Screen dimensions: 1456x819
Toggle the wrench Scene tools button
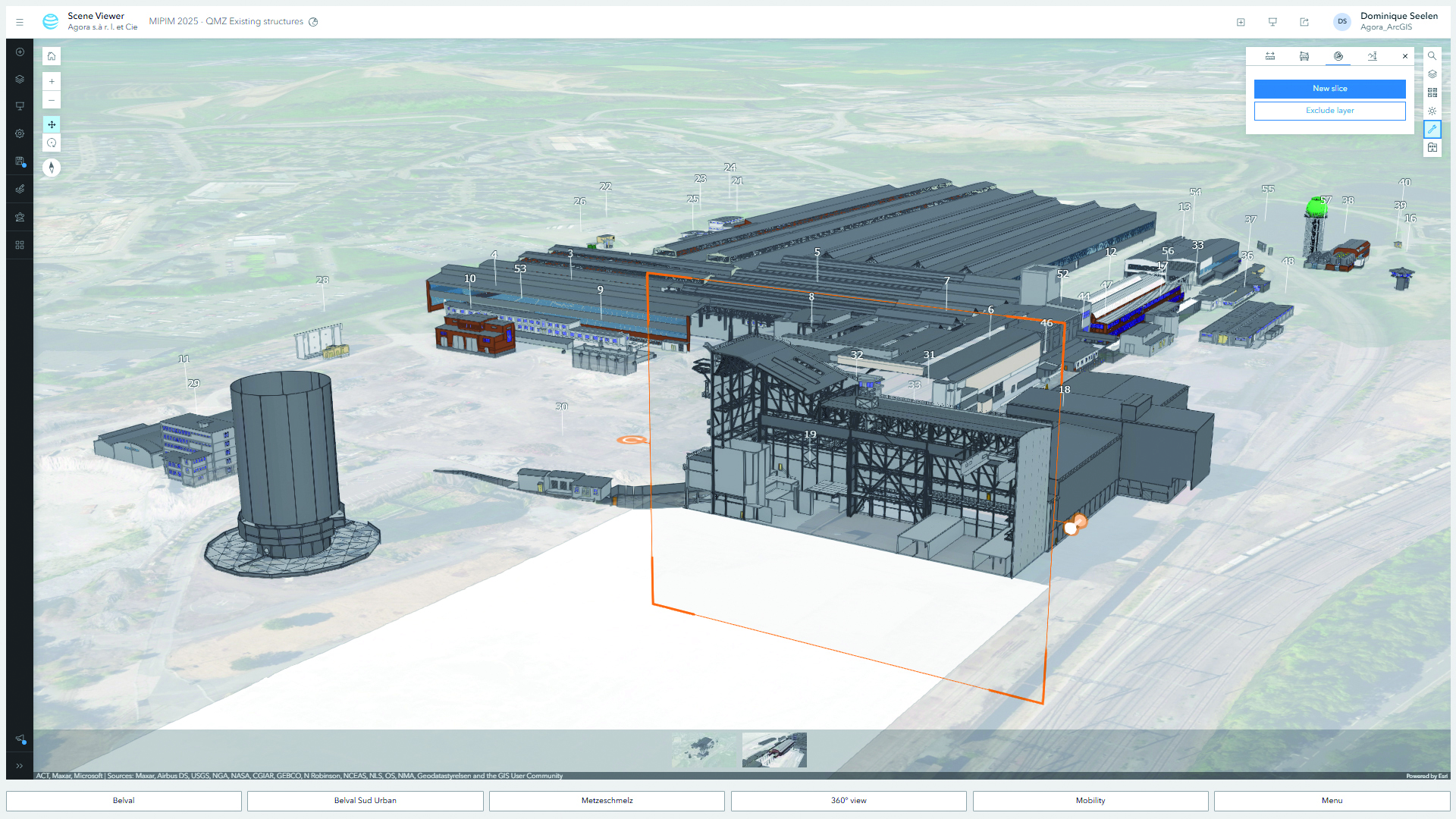tap(1432, 129)
